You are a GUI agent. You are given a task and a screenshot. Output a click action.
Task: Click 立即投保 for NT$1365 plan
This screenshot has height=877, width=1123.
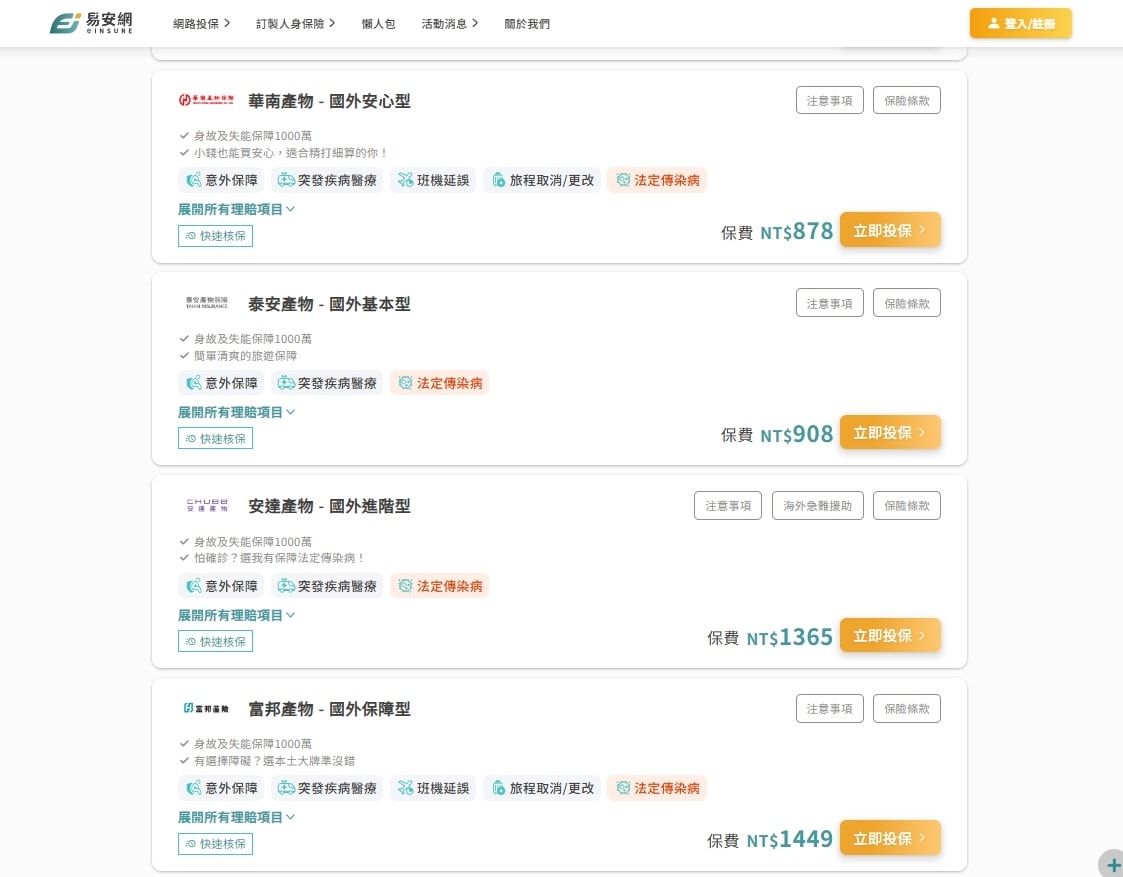click(890, 635)
